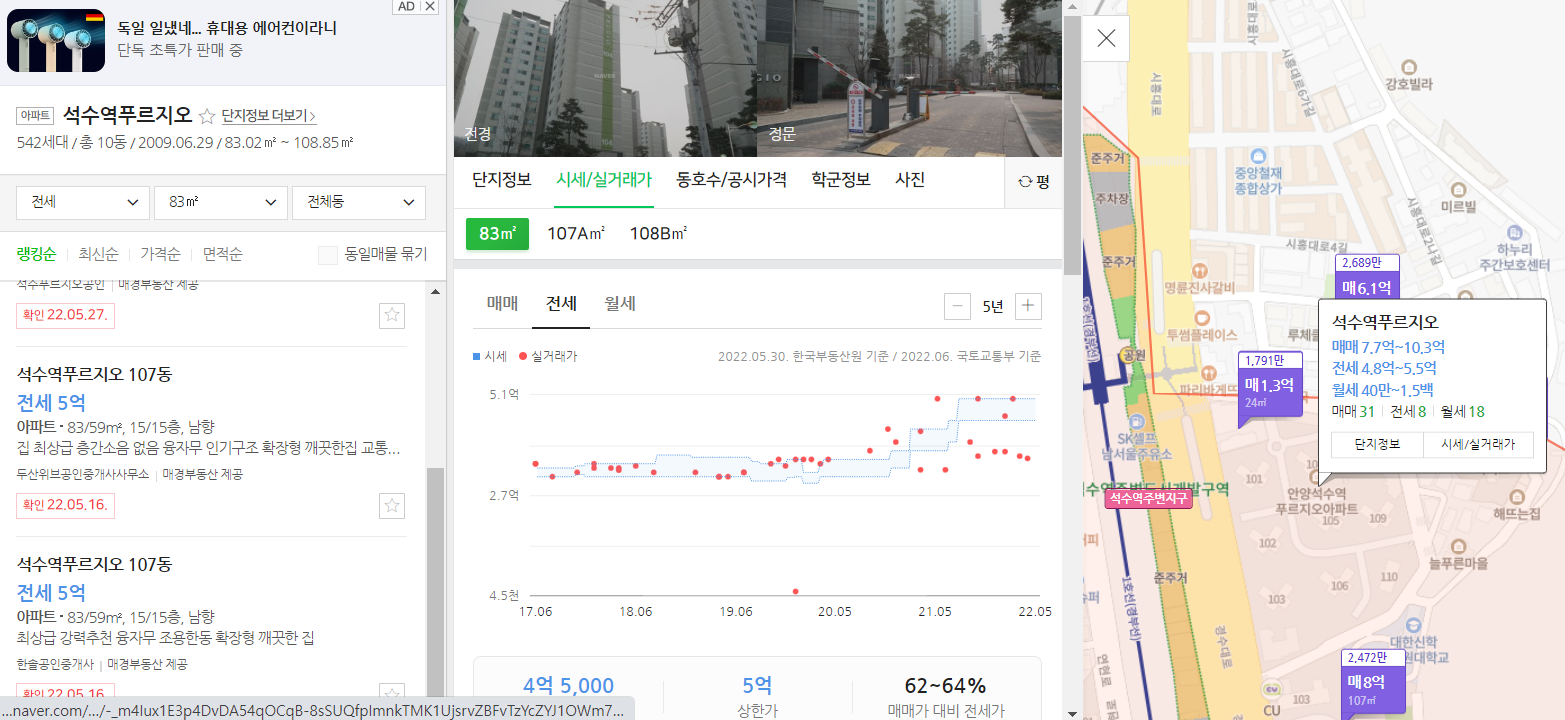Screen dimensions: 1565x720
Task: Click the 미르빌 building map icon
Action: pos(1458,189)
